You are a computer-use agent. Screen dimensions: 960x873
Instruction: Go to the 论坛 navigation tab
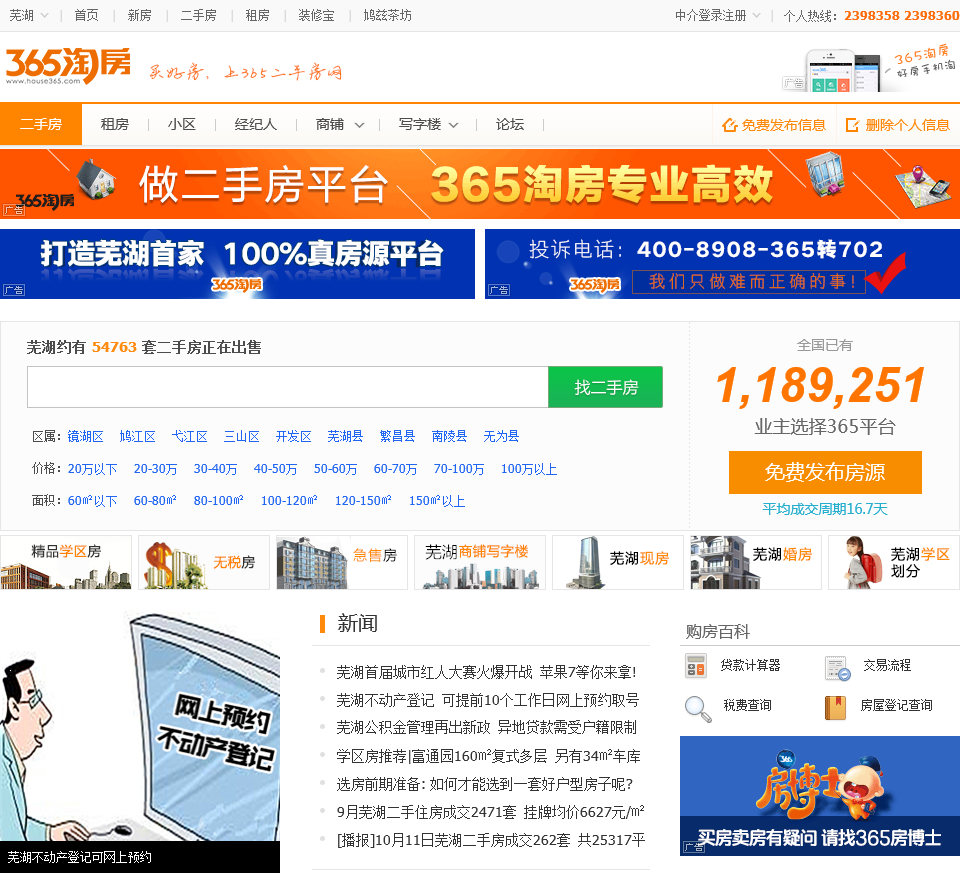pos(509,124)
